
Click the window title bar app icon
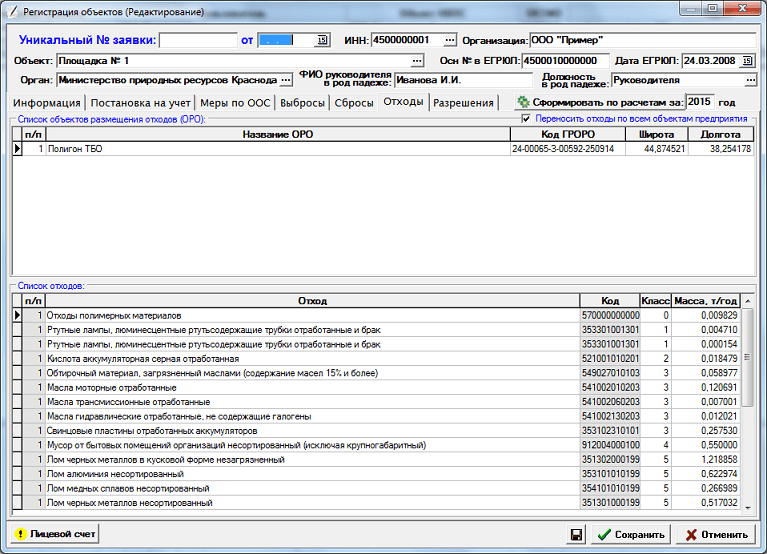pos(13,11)
